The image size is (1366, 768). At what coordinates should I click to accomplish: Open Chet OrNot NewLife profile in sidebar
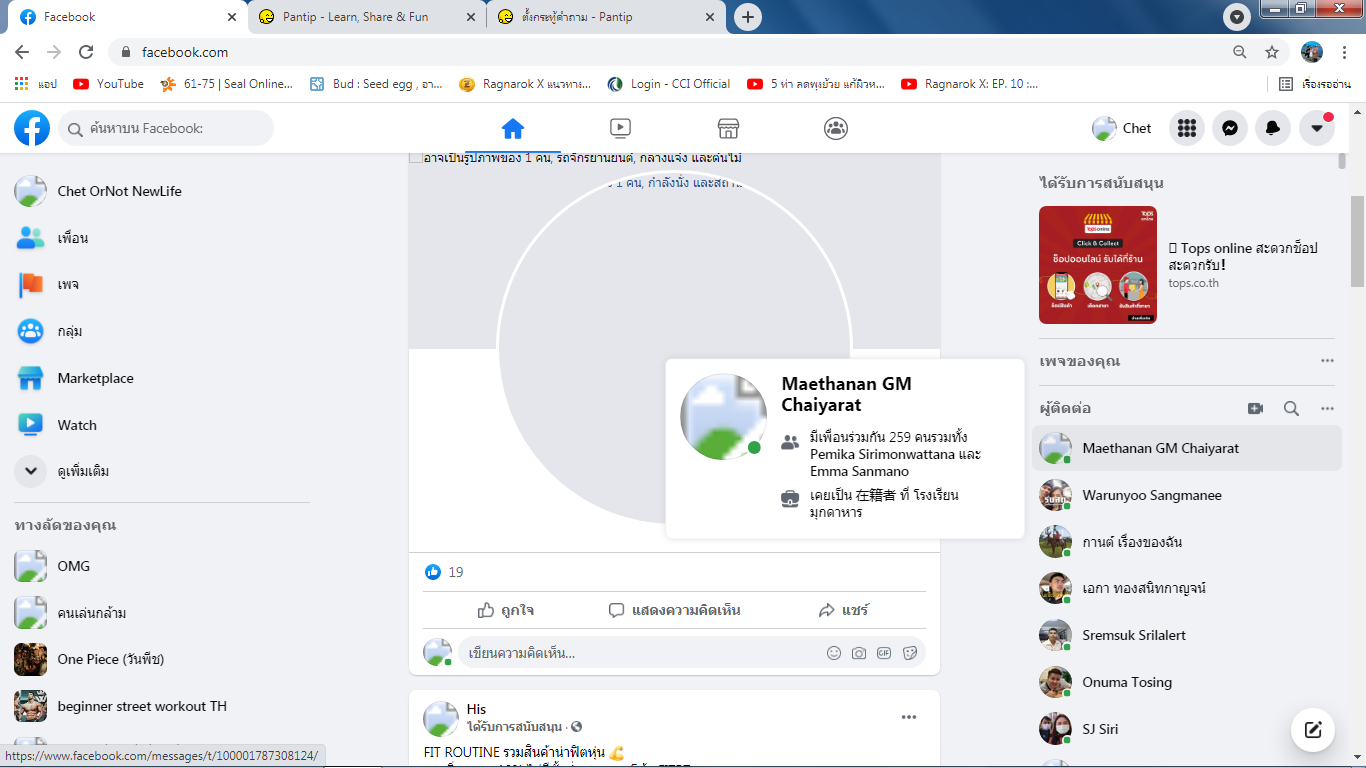point(160,191)
